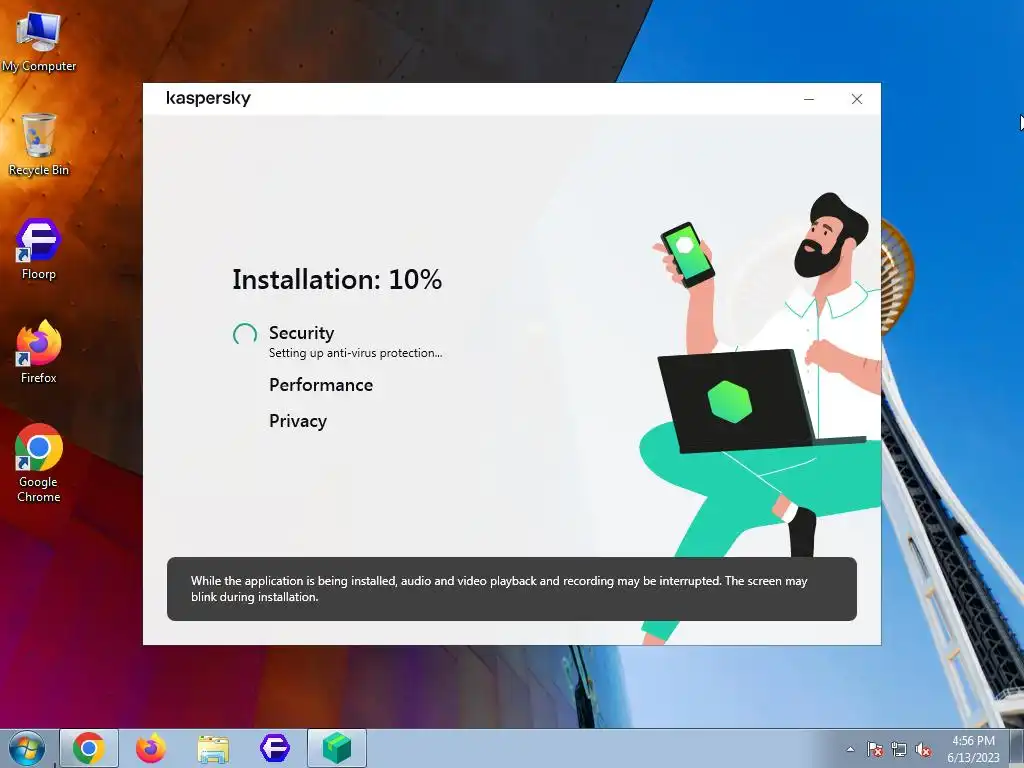The height and width of the screenshot is (768, 1024).
Task: Select the Privacy installation step
Action: point(298,421)
